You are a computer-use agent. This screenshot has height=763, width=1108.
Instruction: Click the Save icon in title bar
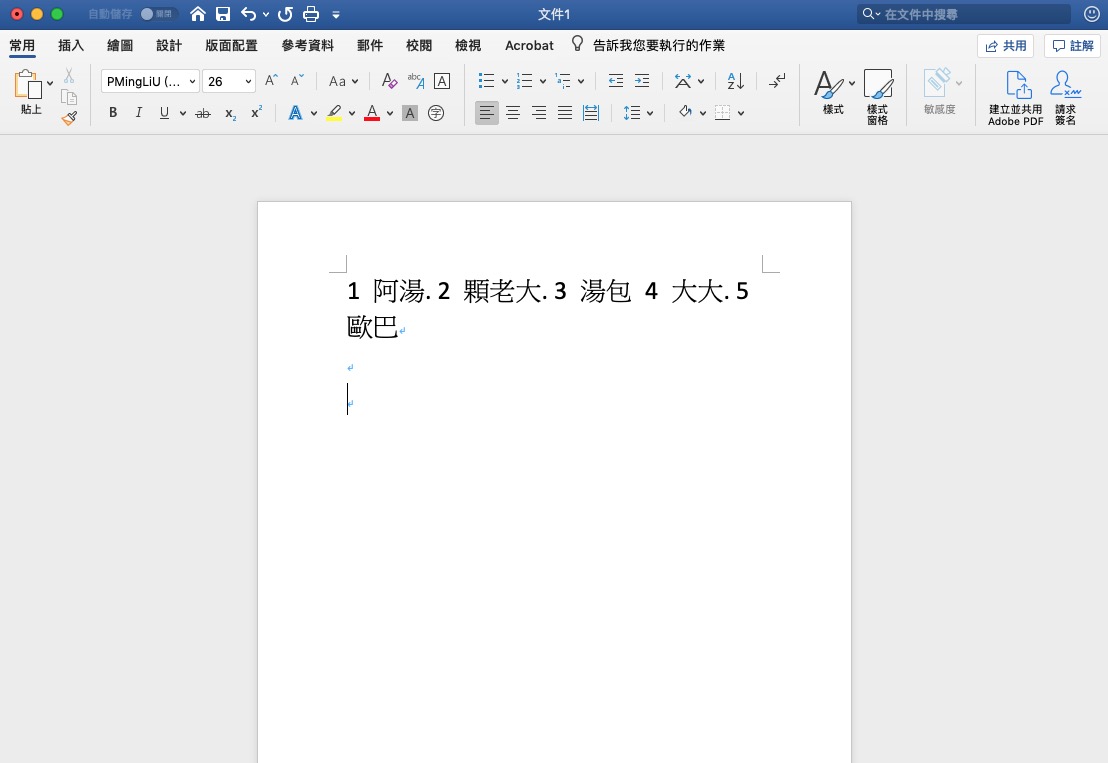click(223, 14)
